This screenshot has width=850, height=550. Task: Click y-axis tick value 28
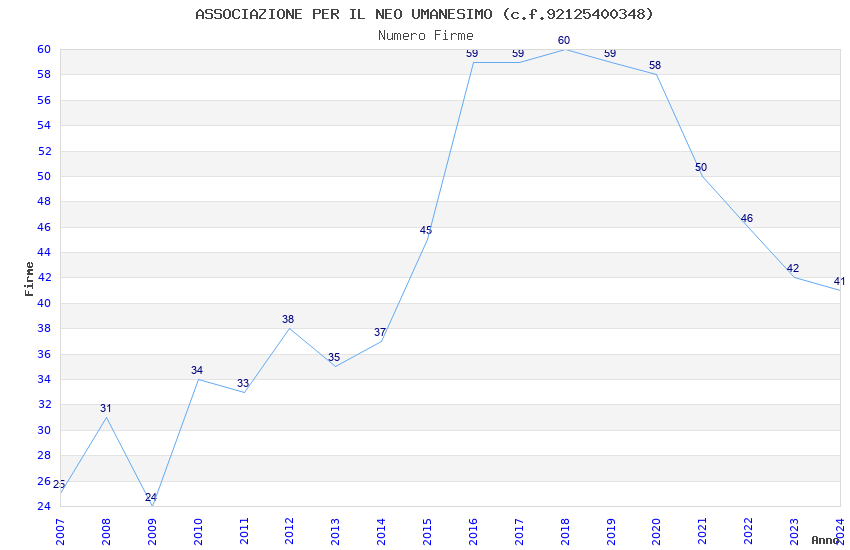(x=44, y=455)
